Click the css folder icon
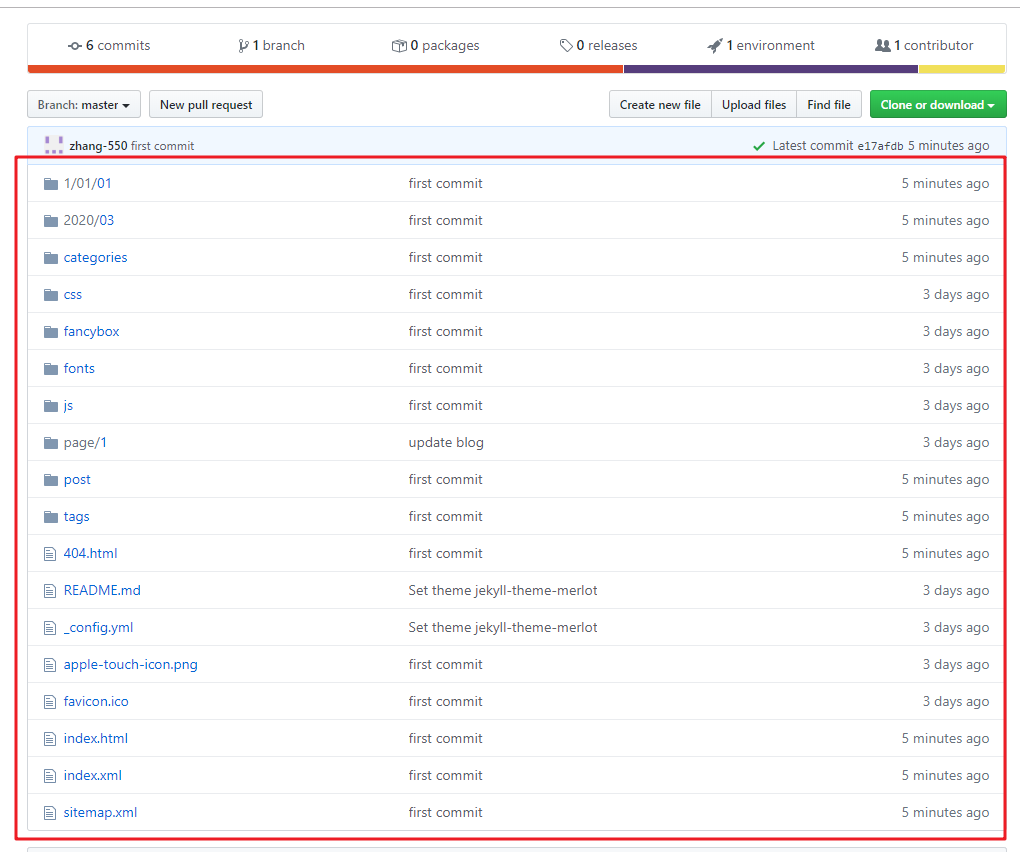Screen dimensions: 1020x852 click(51, 294)
